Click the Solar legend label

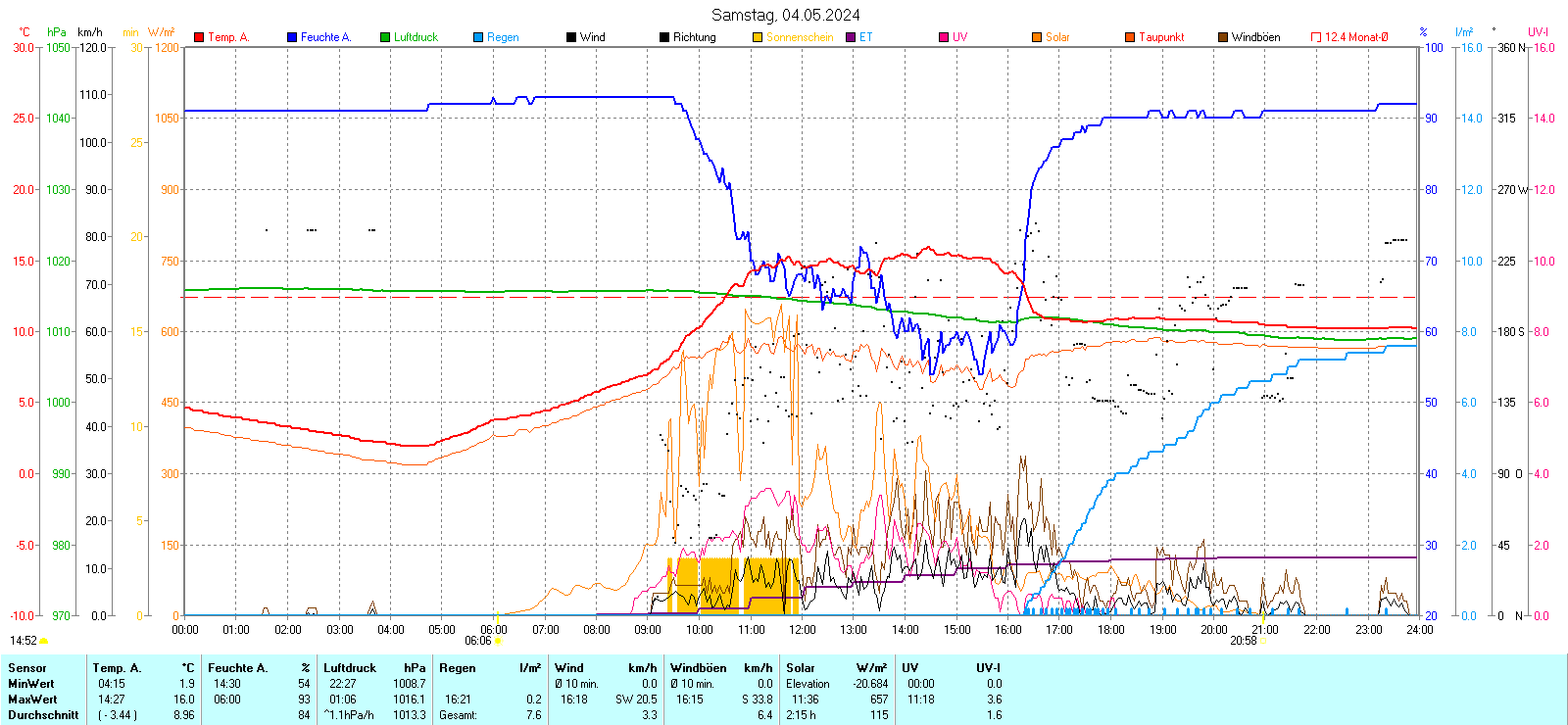pos(1057,37)
